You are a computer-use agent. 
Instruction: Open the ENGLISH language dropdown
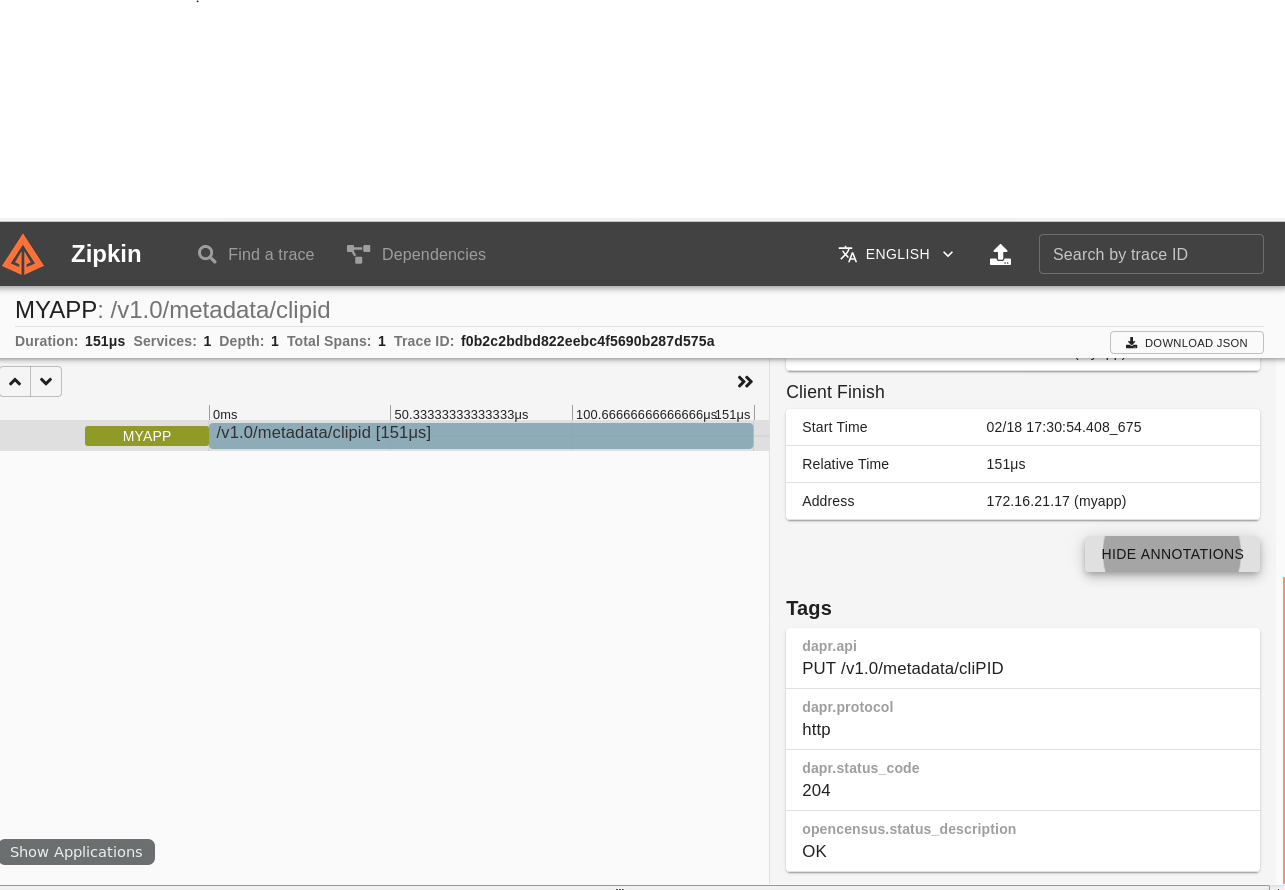pyautogui.click(x=897, y=254)
